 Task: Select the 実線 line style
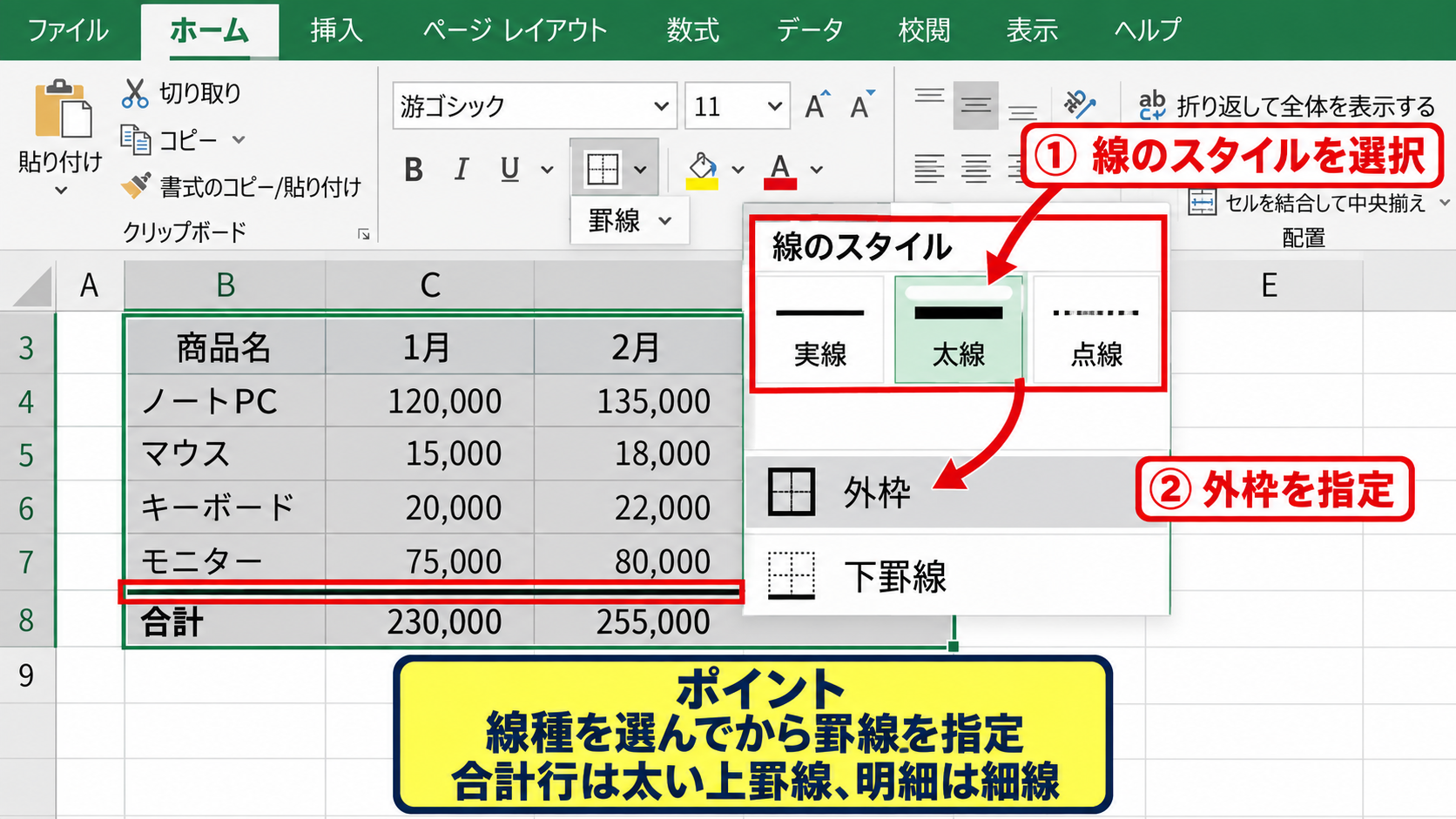[819, 329]
